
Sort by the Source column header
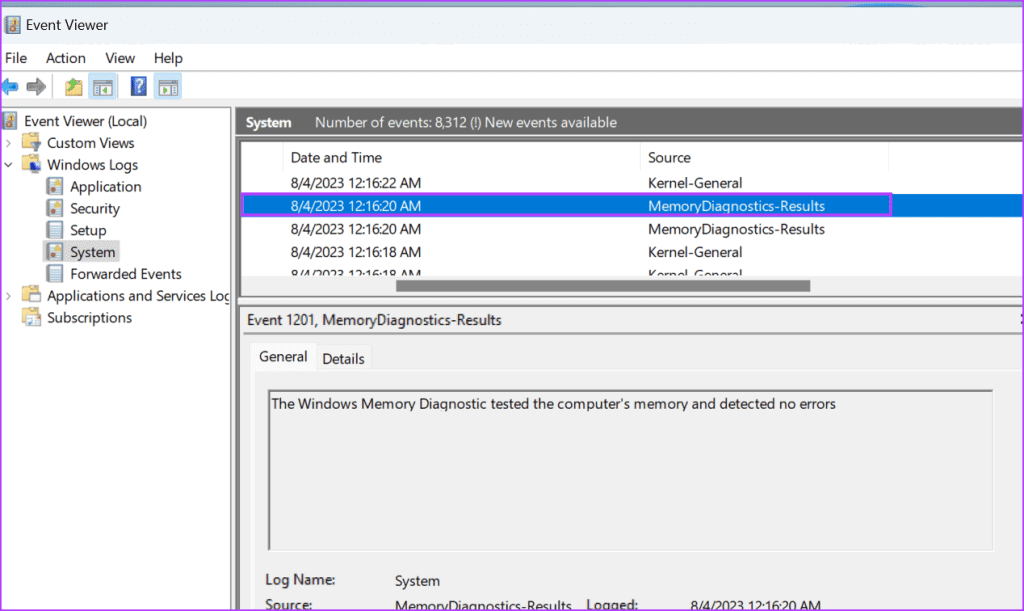tap(764, 157)
